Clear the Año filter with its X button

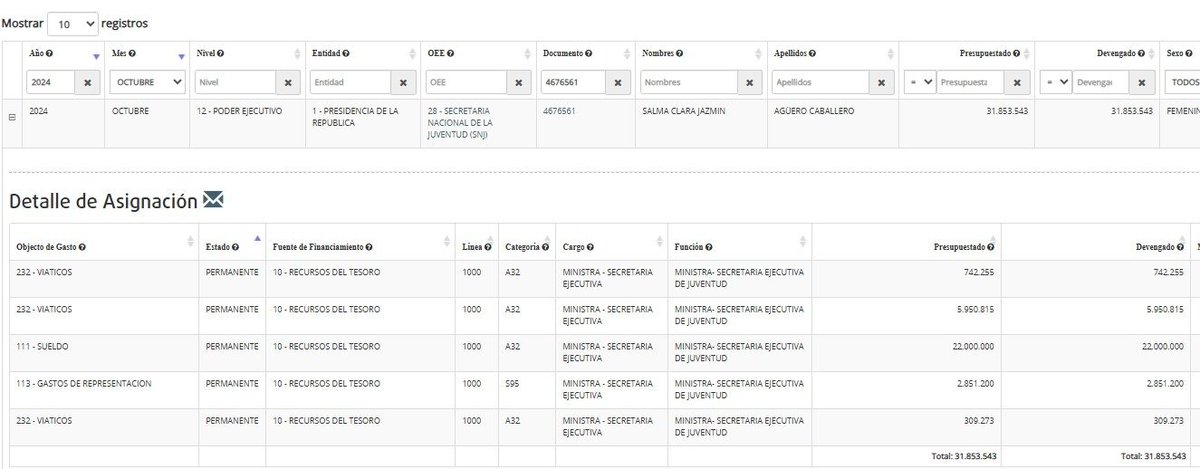[x=87, y=82]
